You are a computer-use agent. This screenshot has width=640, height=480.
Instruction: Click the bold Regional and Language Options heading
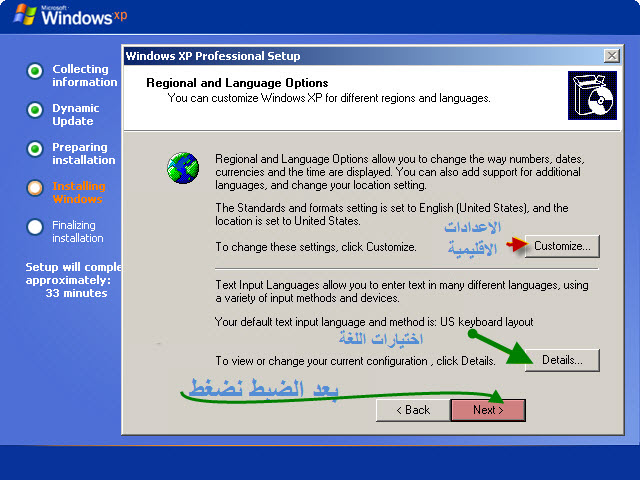coord(237,83)
